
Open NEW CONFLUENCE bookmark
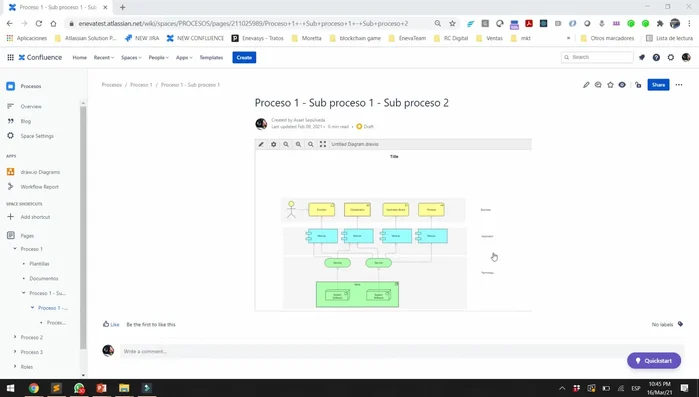pyautogui.click(x=195, y=38)
